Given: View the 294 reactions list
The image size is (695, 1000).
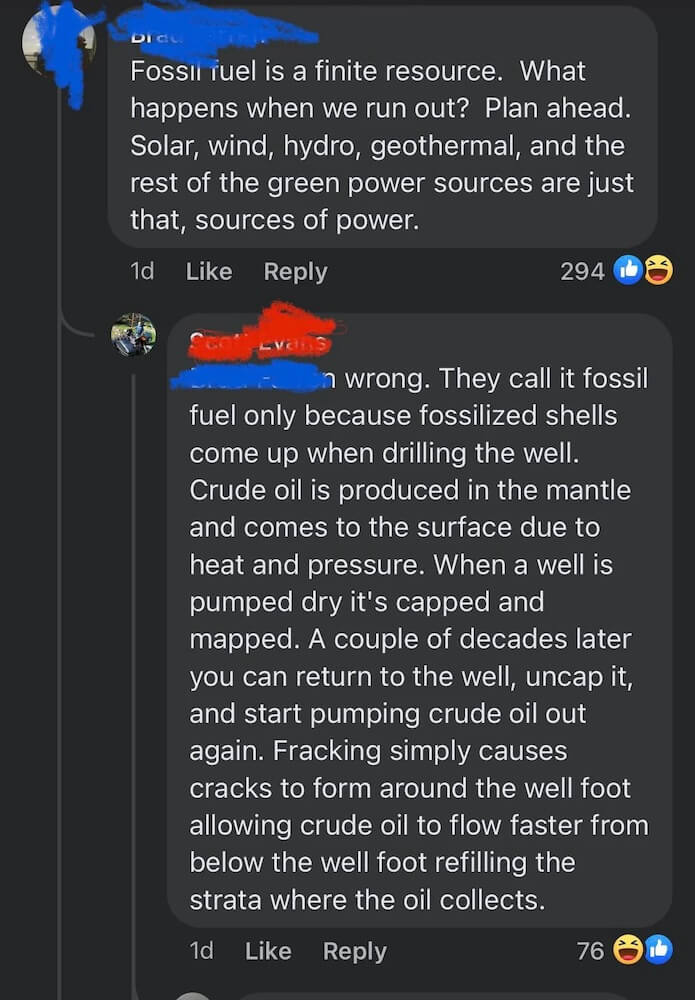Looking at the screenshot, I should (x=582, y=270).
